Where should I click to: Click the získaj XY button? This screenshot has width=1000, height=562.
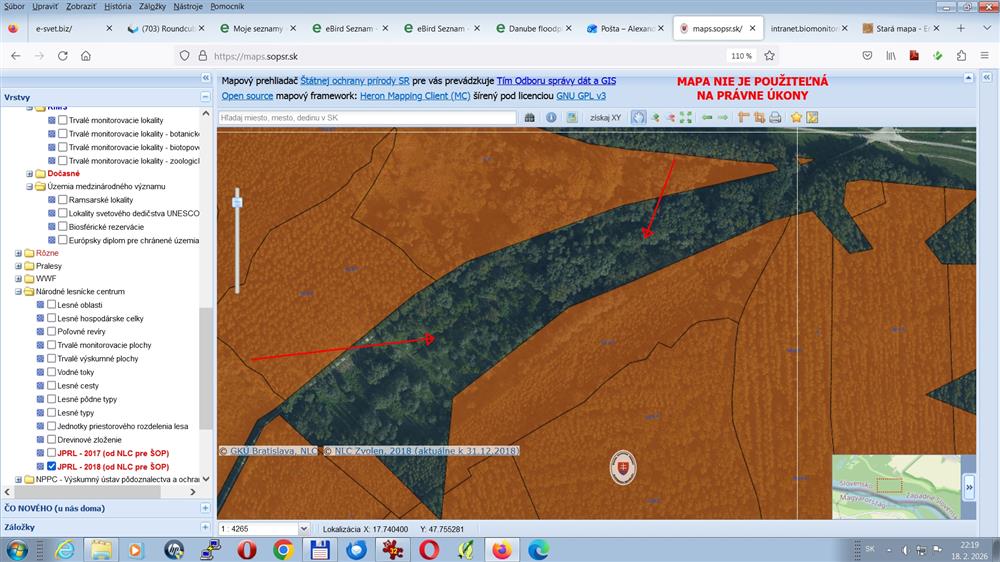point(605,117)
